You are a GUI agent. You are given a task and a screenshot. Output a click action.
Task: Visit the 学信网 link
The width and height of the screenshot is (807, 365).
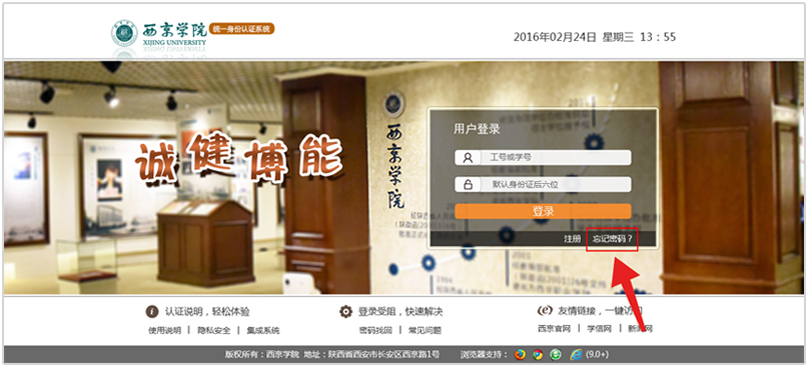600,328
